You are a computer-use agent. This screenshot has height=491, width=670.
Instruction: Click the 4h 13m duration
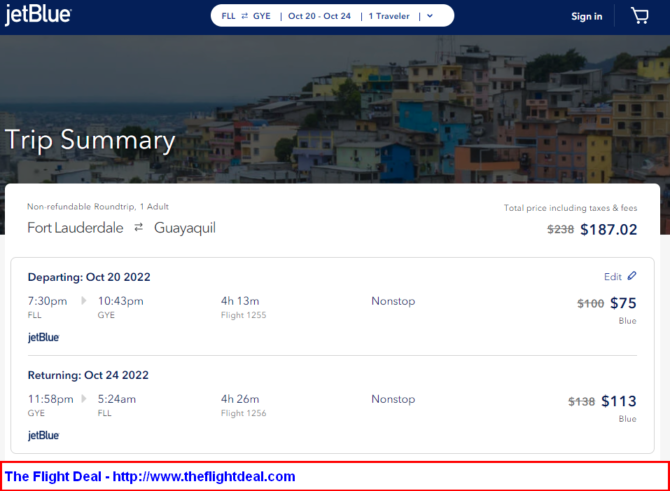[x=240, y=301]
